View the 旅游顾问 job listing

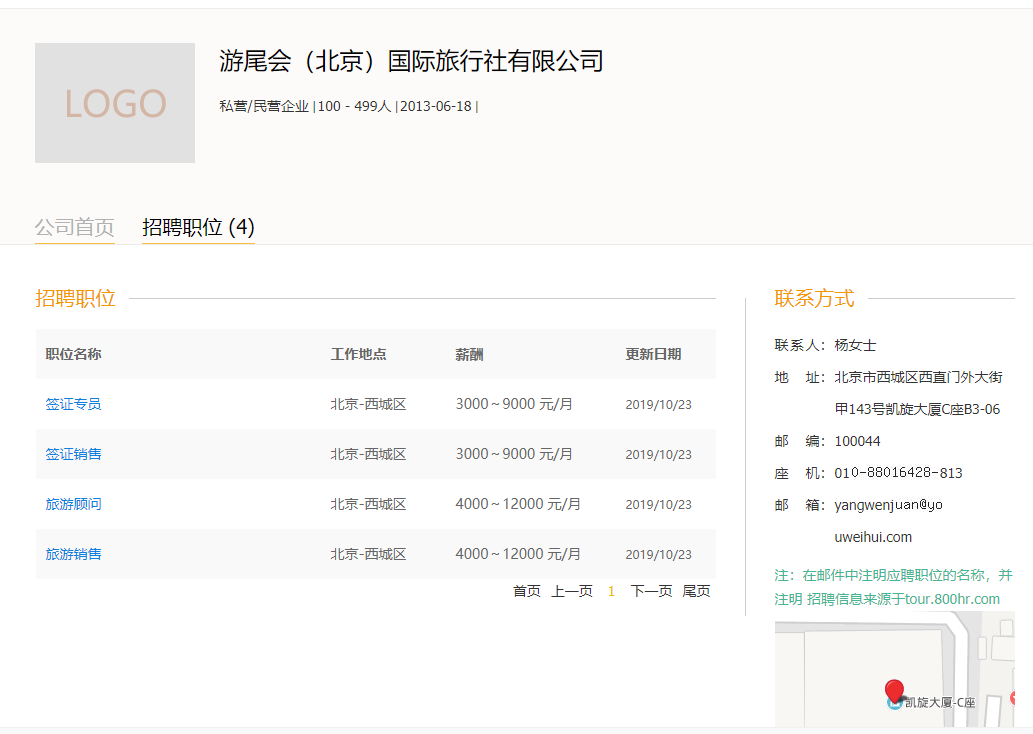pos(73,504)
